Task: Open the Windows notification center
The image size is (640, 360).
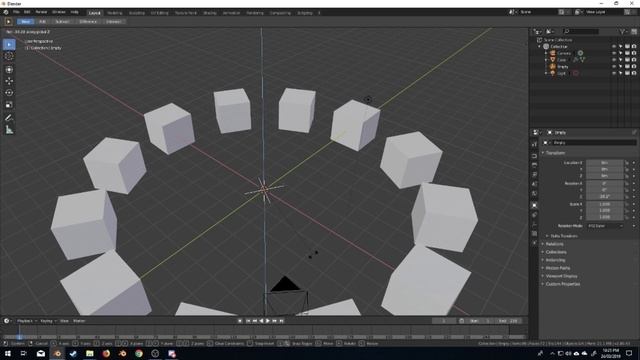Action: coord(629,353)
